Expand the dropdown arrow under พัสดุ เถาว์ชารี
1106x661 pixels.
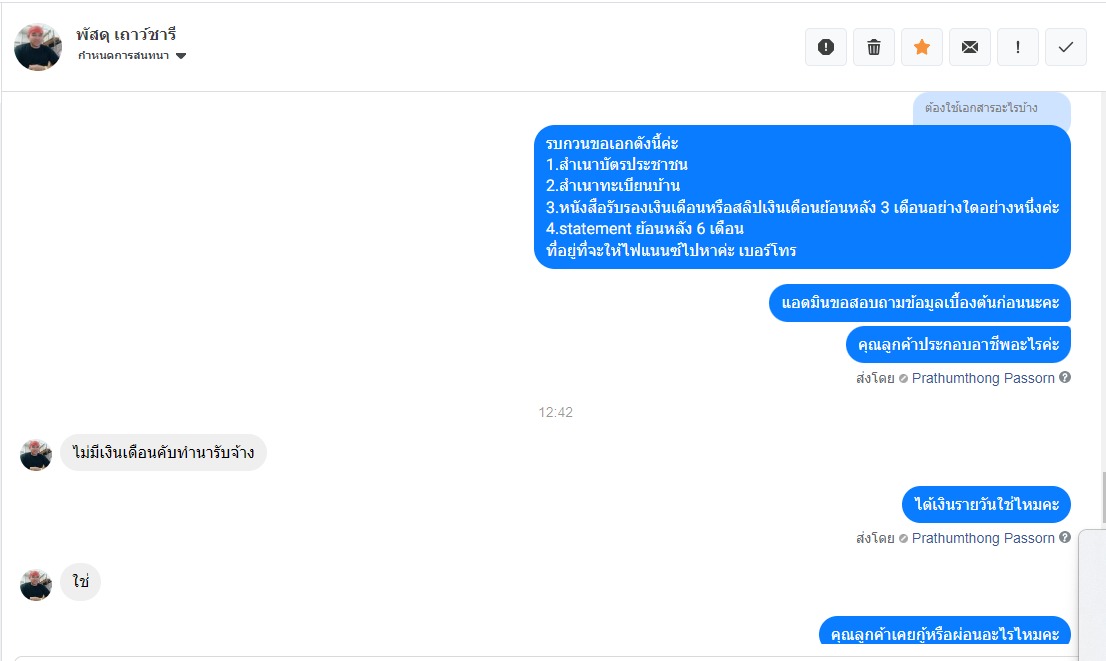(181, 56)
